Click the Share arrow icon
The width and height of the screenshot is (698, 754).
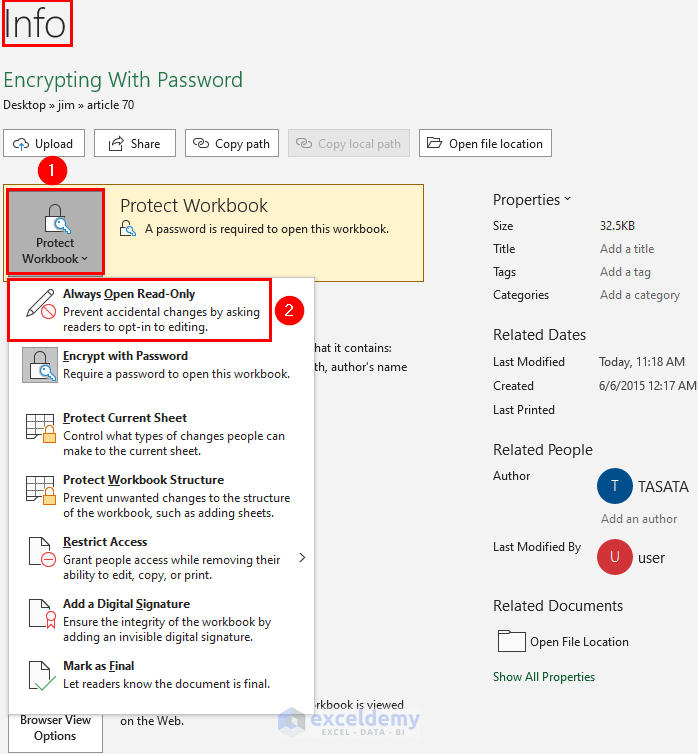[x=116, y=143]
